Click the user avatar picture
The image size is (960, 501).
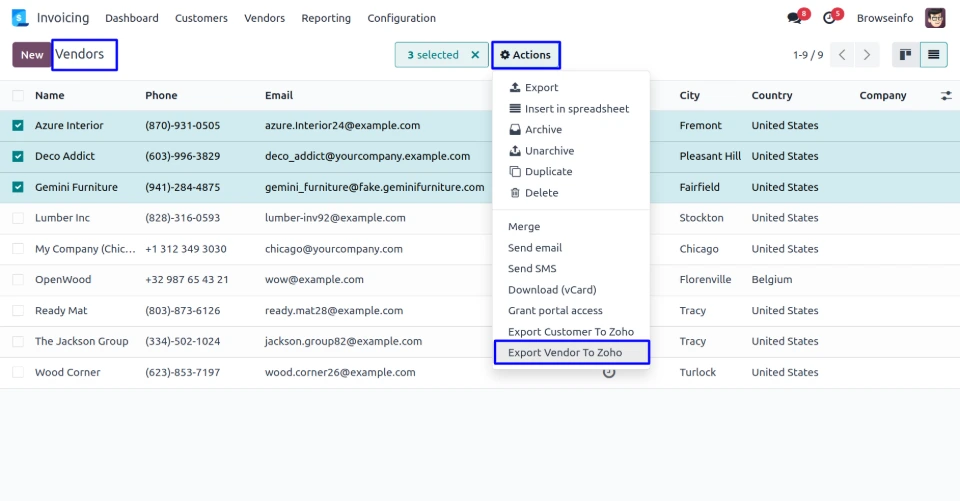tap(935, 18)
